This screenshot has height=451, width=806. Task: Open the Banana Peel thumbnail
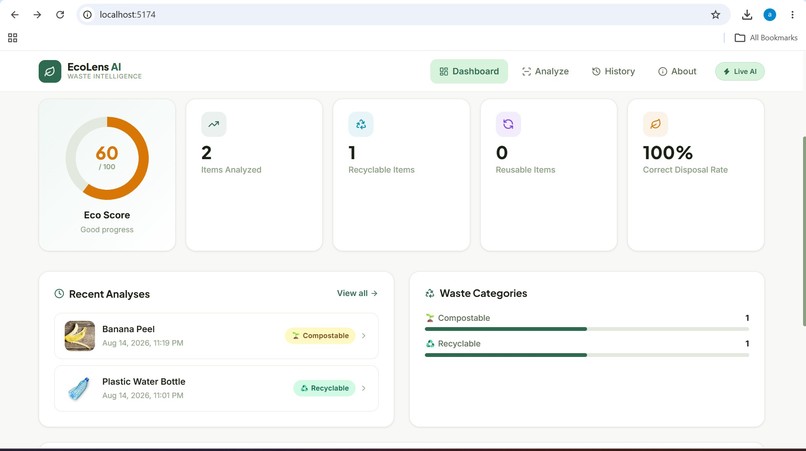click(80, 336)
